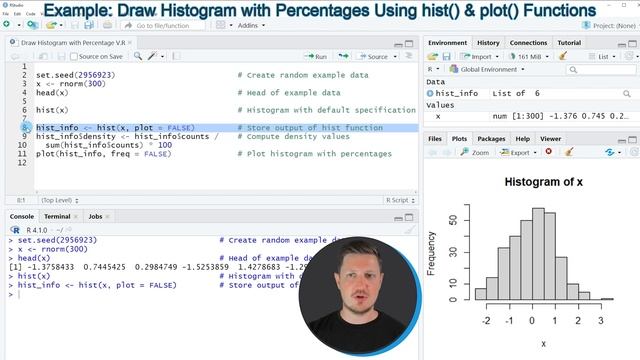Open the Source options dropdown arrow
The width and height of the screenshot is (640, 360).
(395, 56)
